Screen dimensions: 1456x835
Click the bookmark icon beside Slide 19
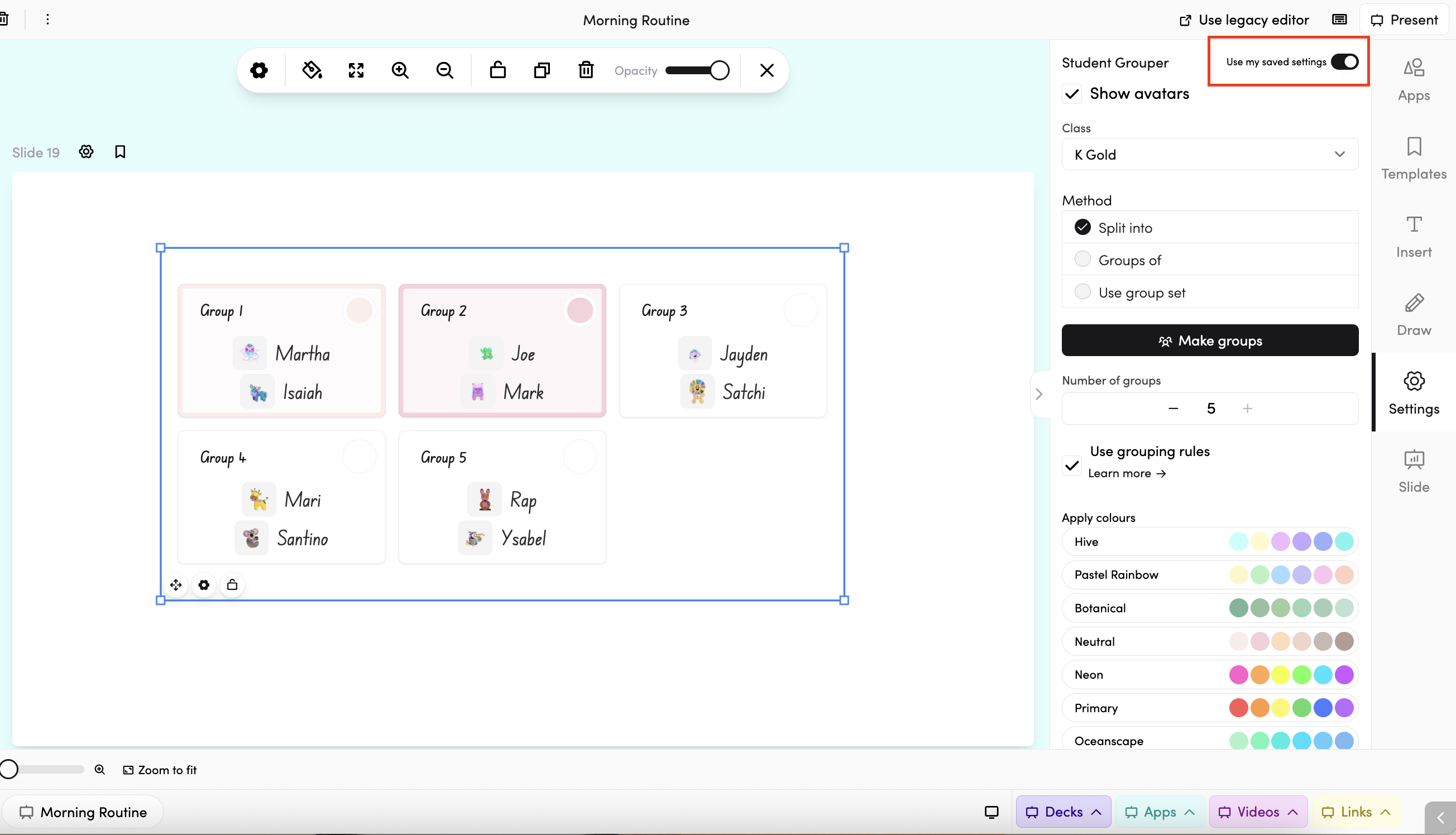pyautogui.click(x=120, y=152)
